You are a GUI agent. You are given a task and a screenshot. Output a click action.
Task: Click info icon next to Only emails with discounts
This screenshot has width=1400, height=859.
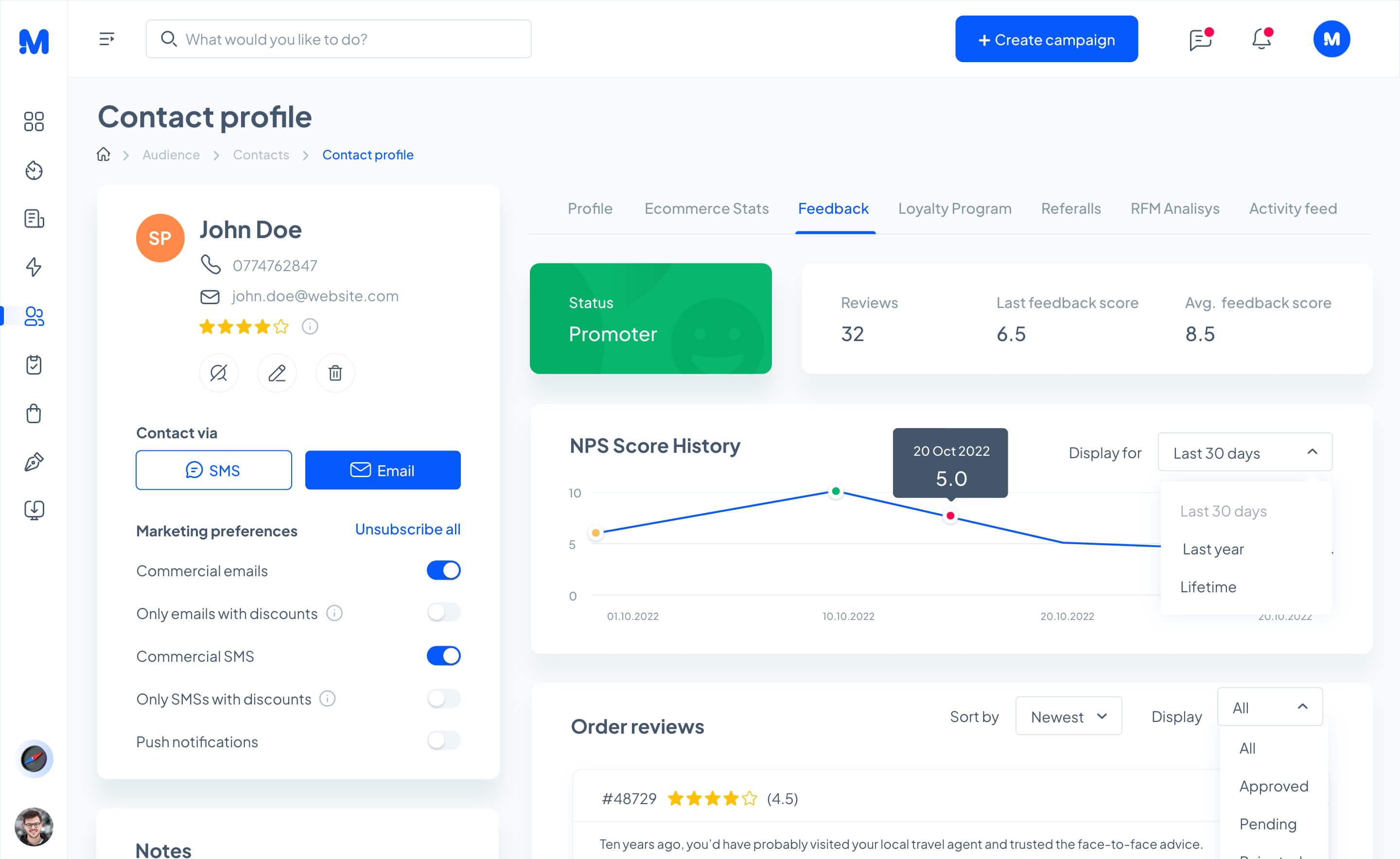[335, 613]
